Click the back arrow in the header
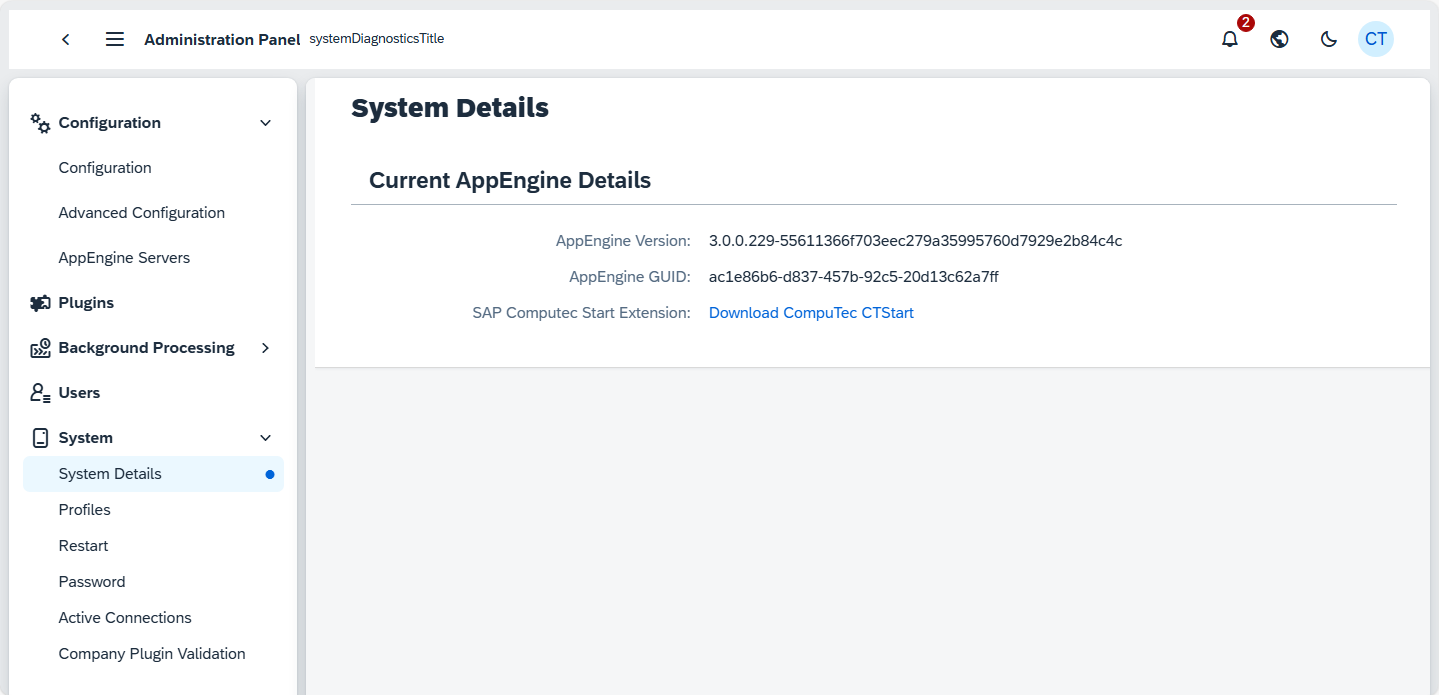The image size is (1439, 695). [x=65, y=39]
